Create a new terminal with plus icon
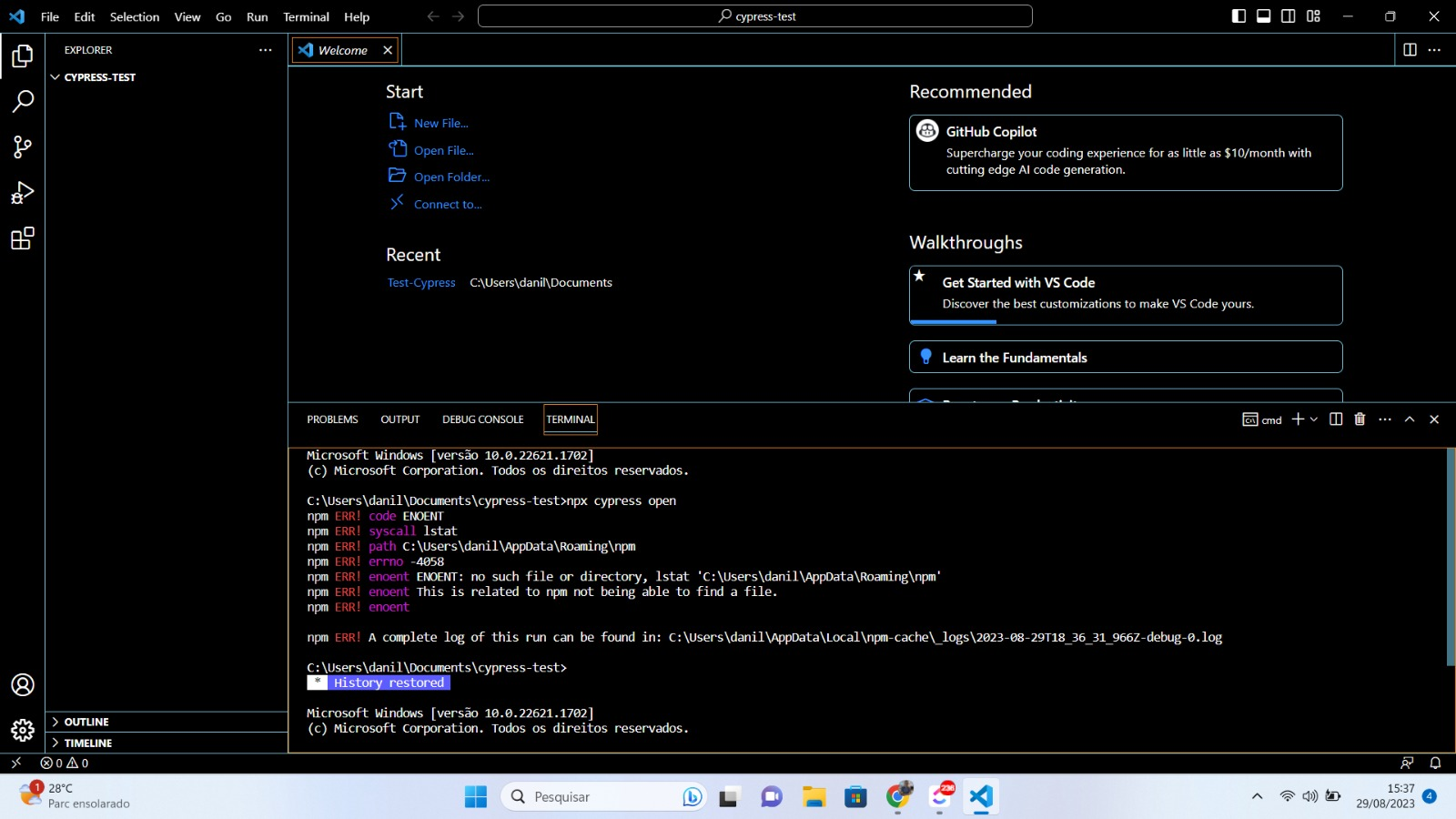Image resolution: width=1456 pixels, height=819 pixels. click(x=1298, y=419)
